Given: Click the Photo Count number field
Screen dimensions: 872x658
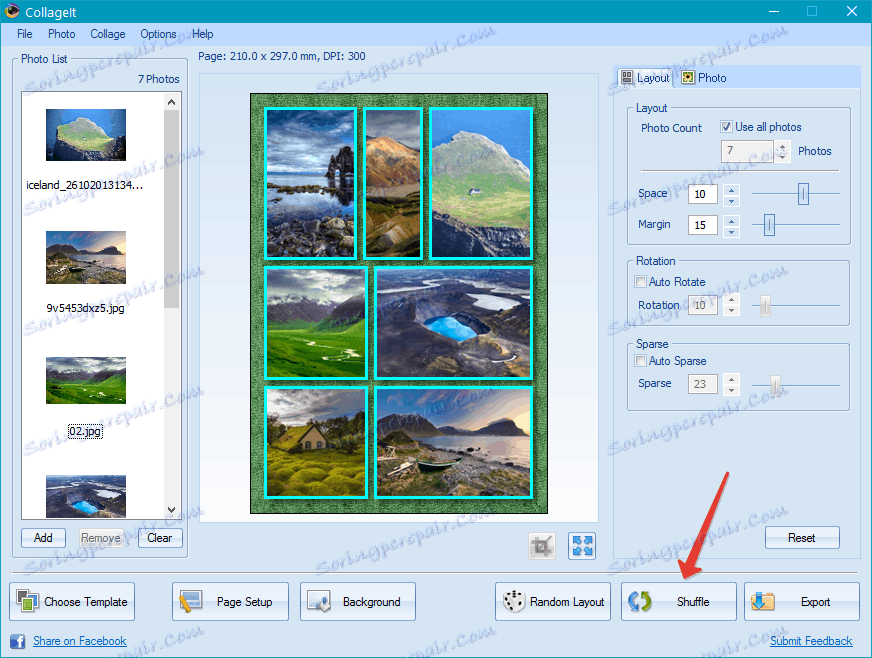Looking at the screenshot, I should point(747,151).
